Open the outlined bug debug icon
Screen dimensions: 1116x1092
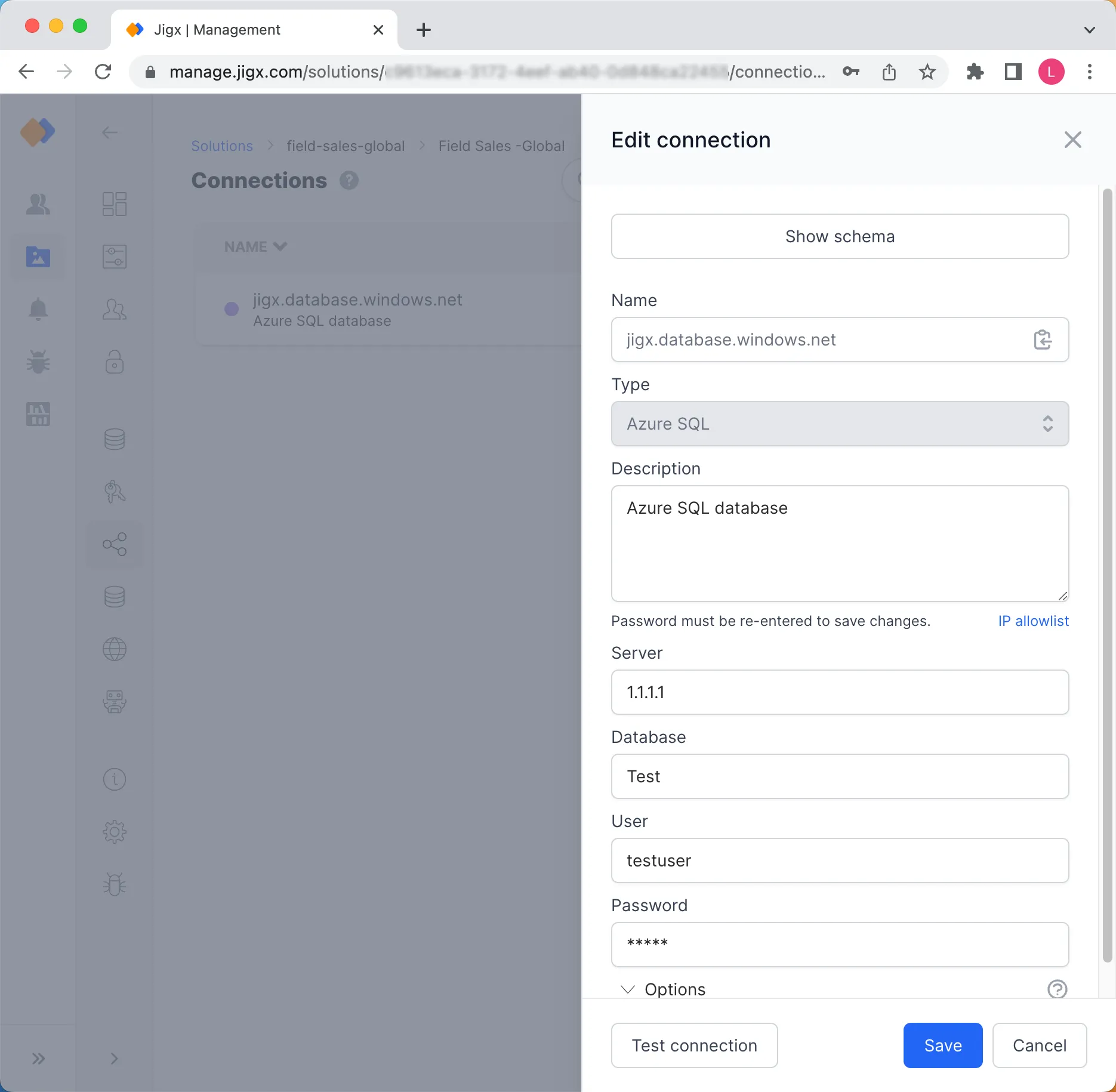(x=115, y=884)
